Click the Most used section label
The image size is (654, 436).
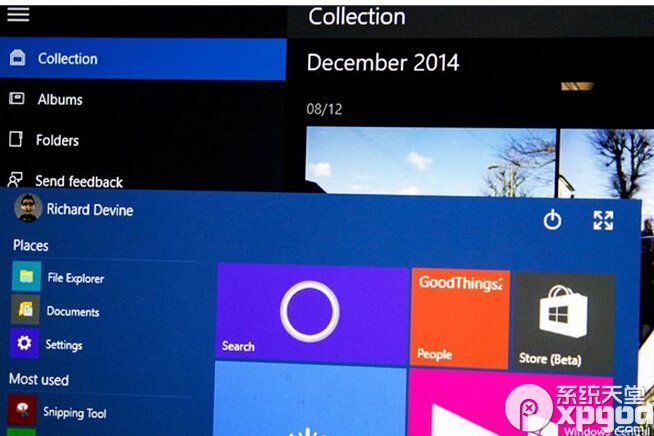click(39, 379)
